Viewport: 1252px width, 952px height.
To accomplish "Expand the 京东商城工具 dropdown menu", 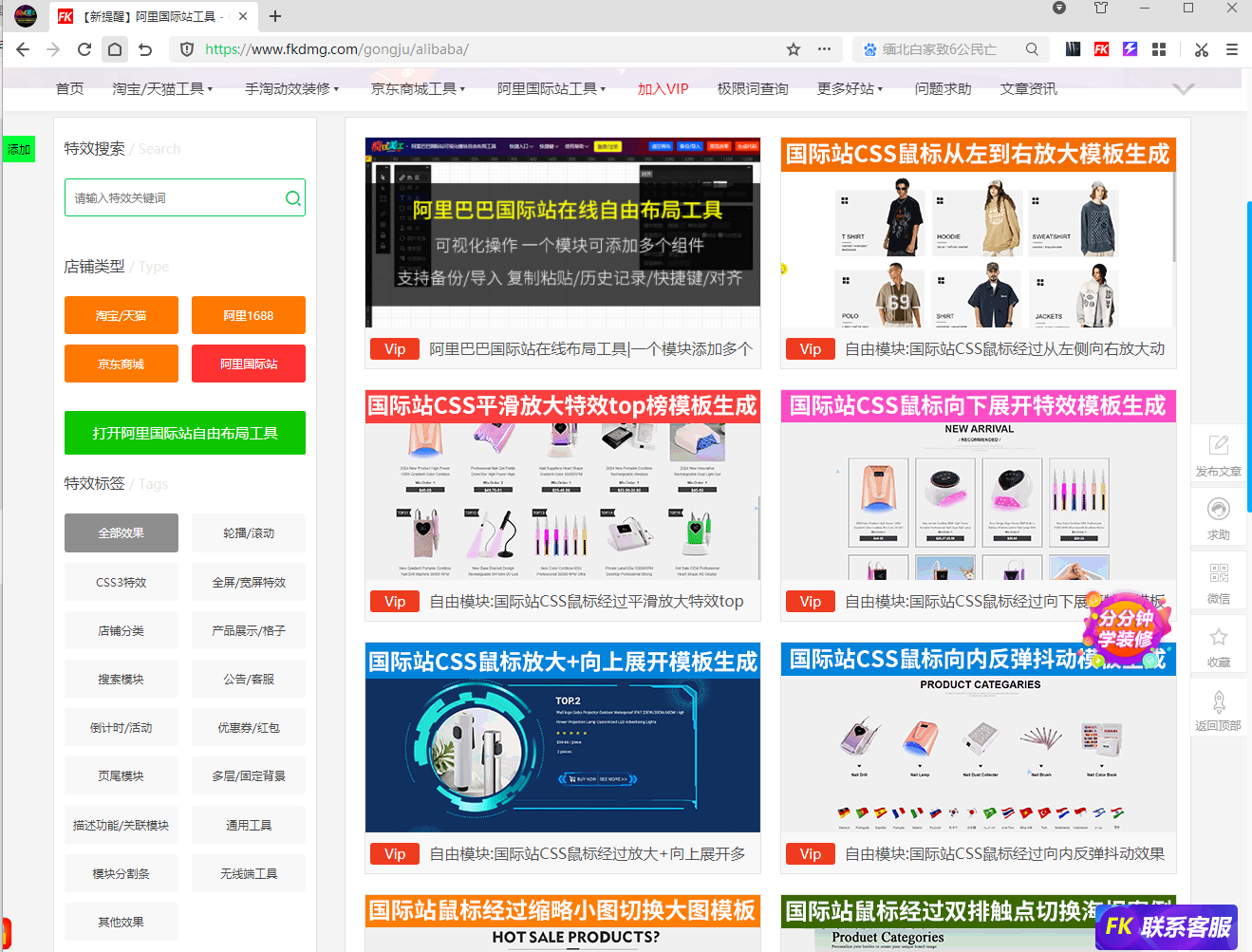I will [418, 88].
